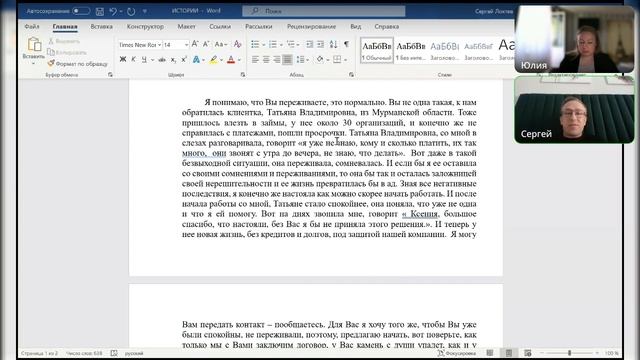Toggle Subscript x₂ formatting

[x=173, y=60]
